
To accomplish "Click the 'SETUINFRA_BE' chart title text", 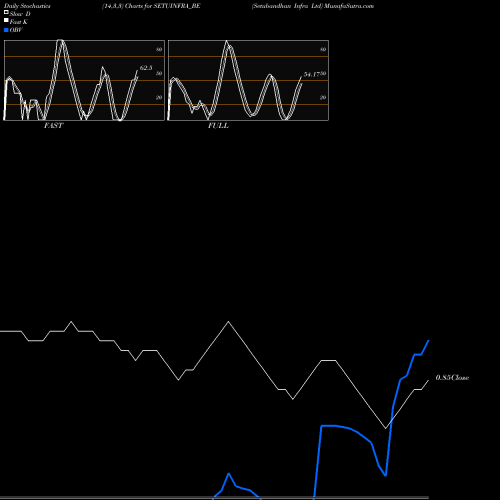I will pyautogui.click(x=177, y=6).
